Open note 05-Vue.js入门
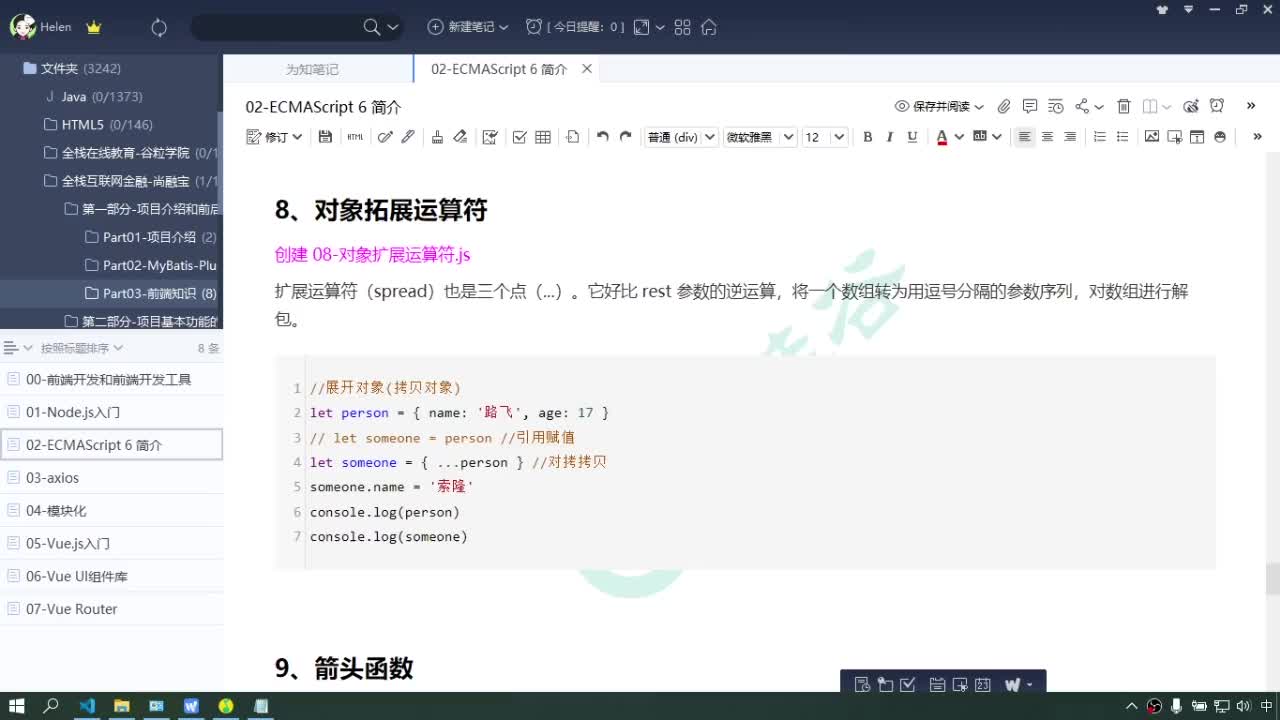This screenshot has width=1280, height=720. 111,543
